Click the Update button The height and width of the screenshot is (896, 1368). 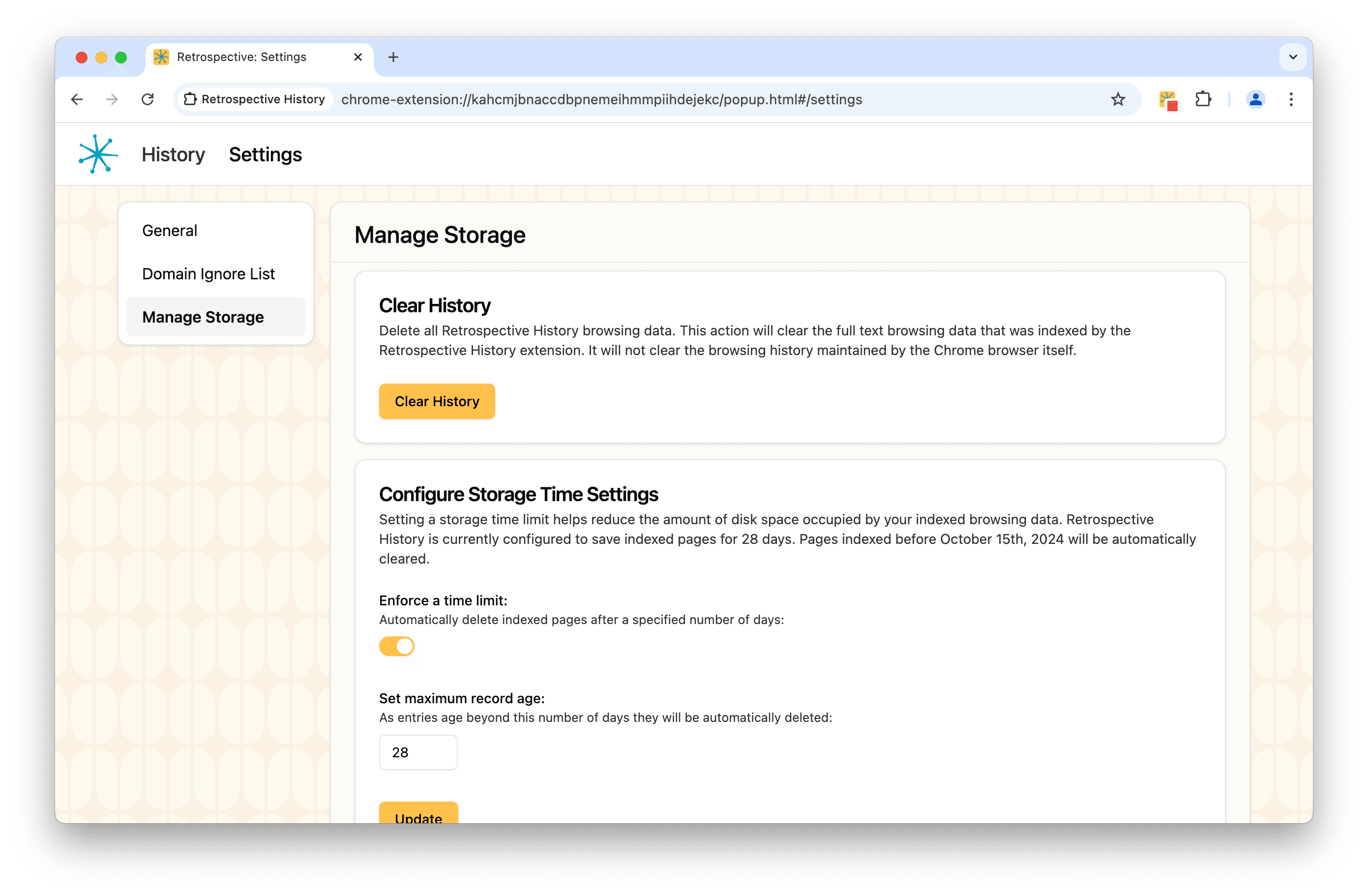418,817
